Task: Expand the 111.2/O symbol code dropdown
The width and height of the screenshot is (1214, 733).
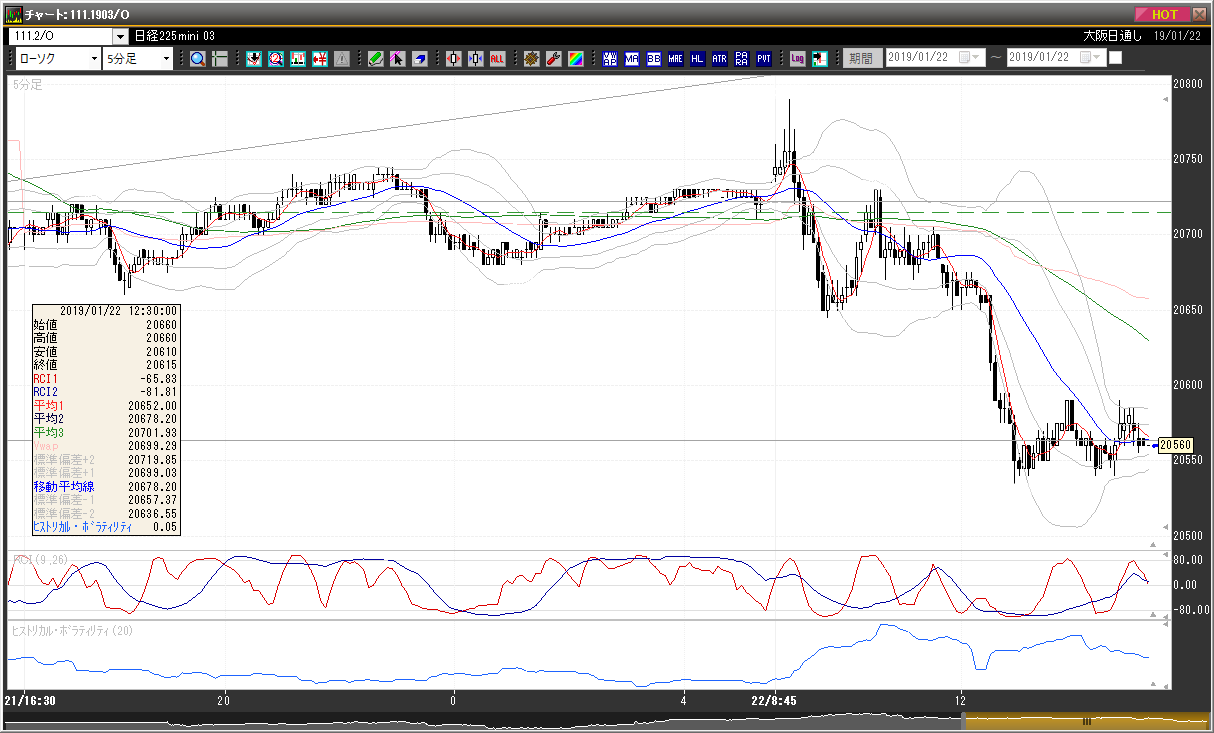Action: (68, 35)
